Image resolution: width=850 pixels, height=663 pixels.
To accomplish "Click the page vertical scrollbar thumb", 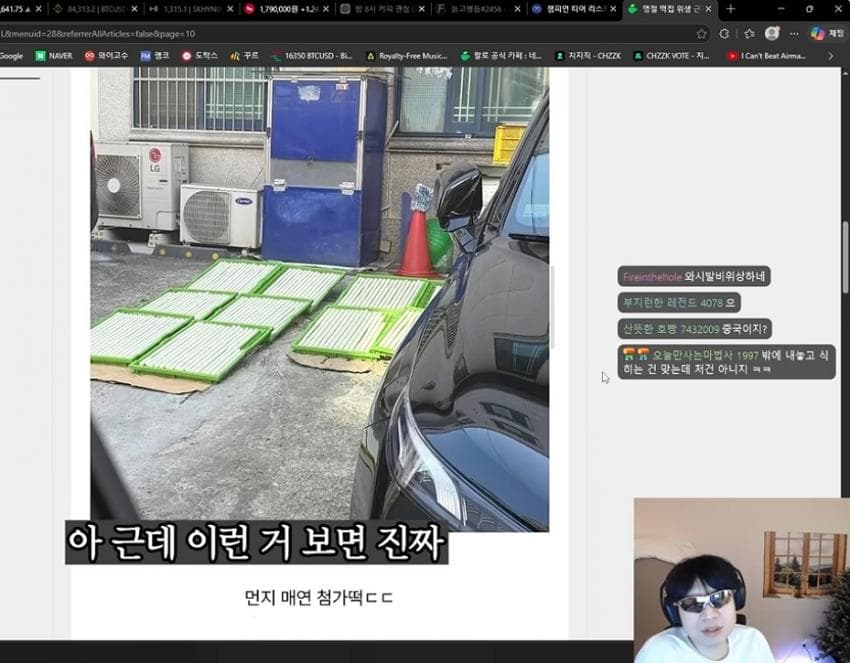I will [x=846, y=256].
